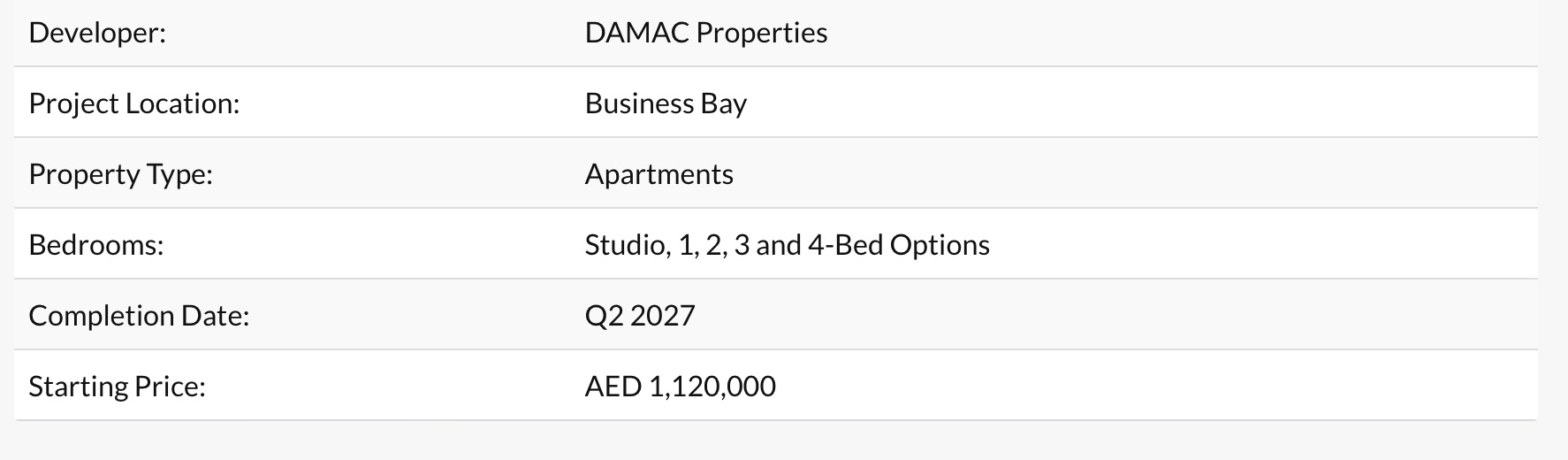Select the Apartments property type value

click(658, 174)
